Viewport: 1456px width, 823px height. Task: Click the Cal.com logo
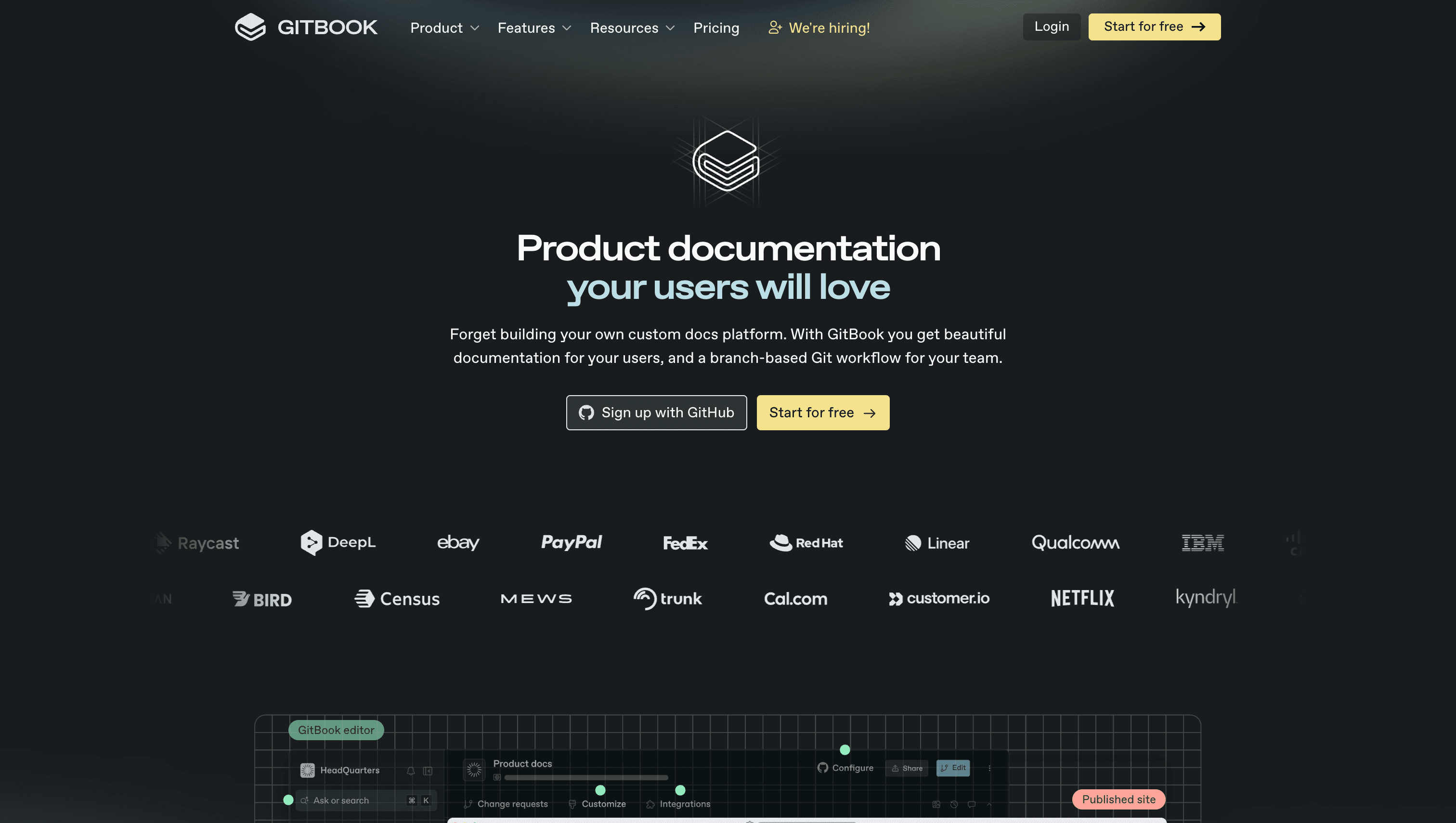coord(795,599)
